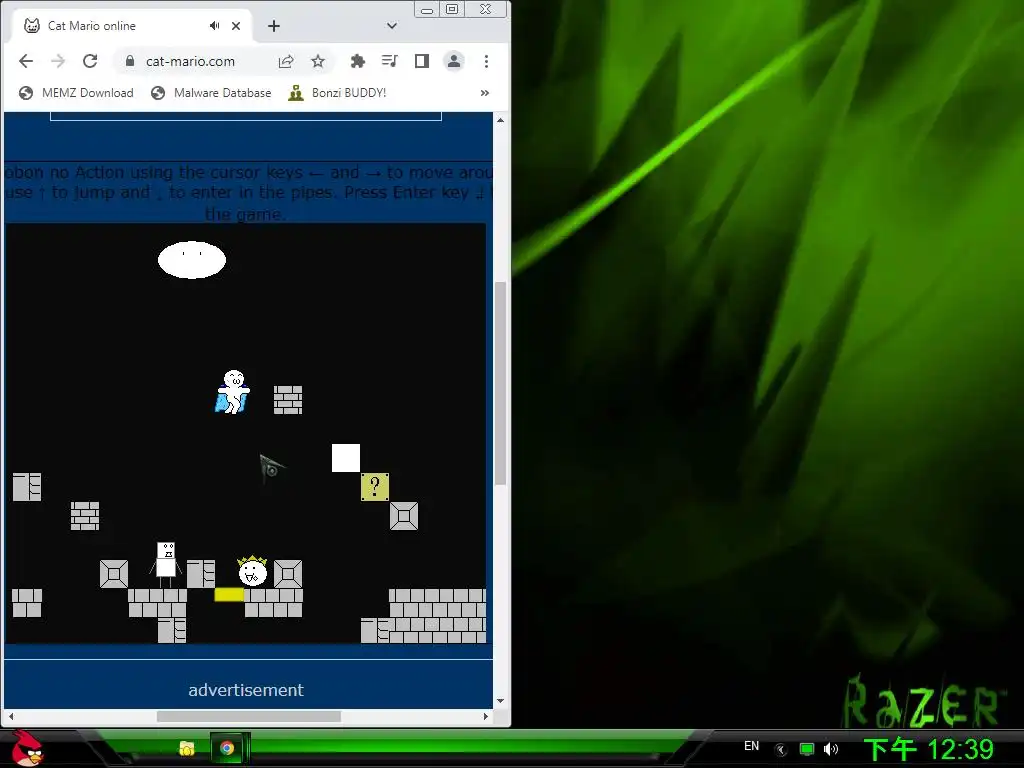Click the white cloud with face
The width and height of the screenshot is (1024, 768).
(192, 260)
